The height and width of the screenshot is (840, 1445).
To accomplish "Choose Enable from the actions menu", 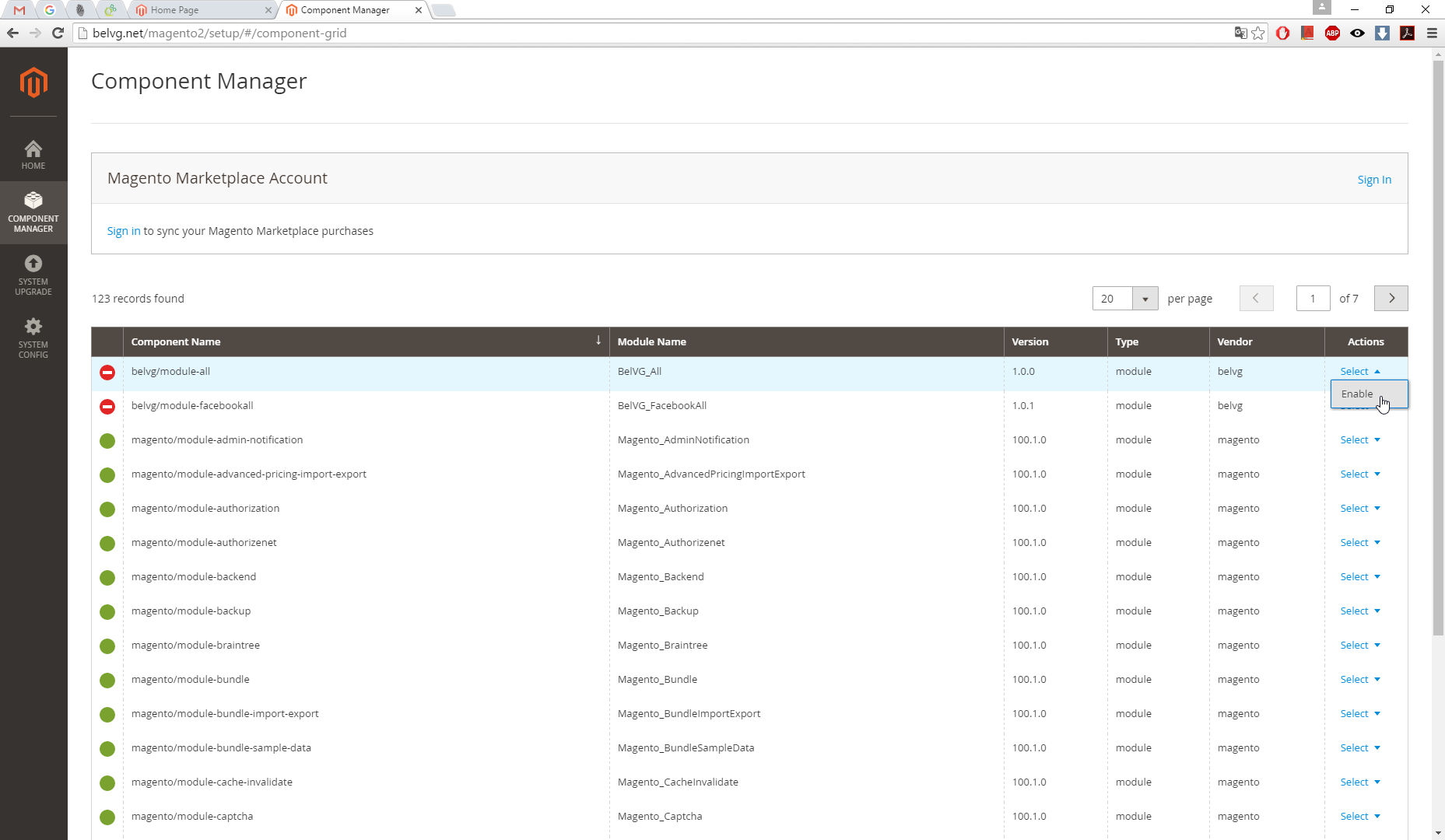I will pos(1368,394).
